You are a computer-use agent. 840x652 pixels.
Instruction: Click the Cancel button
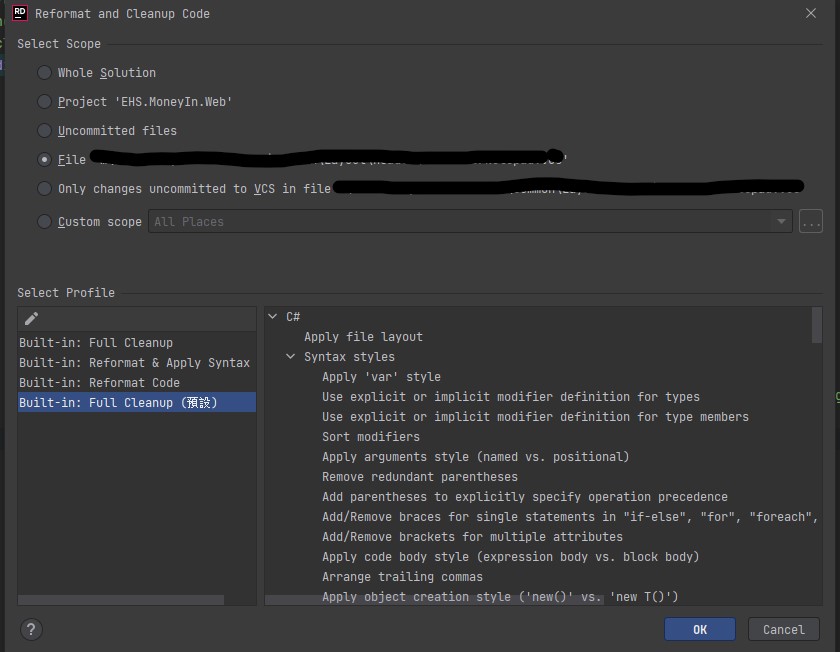coord(784,629)
